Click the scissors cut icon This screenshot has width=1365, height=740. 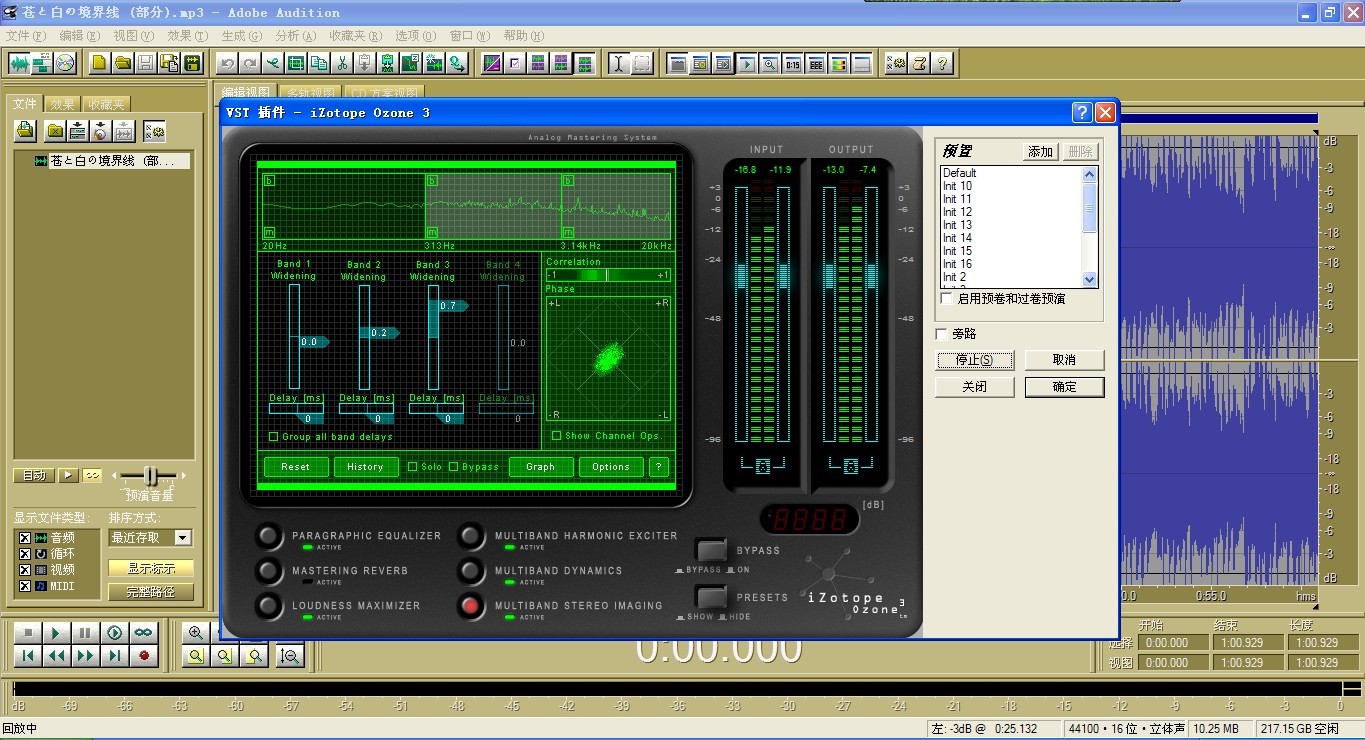point(342,63)
